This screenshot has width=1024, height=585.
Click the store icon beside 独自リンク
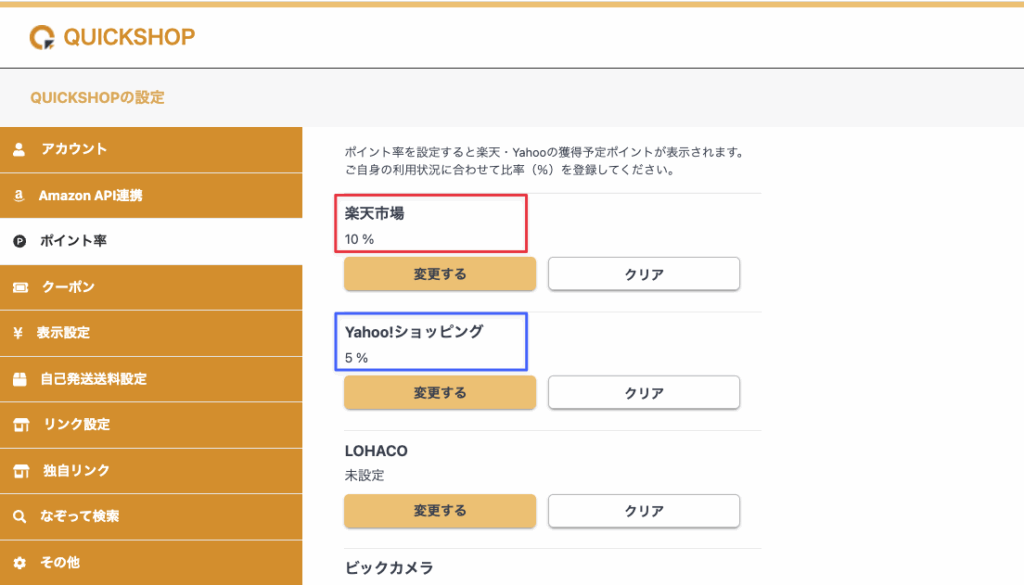19,471
